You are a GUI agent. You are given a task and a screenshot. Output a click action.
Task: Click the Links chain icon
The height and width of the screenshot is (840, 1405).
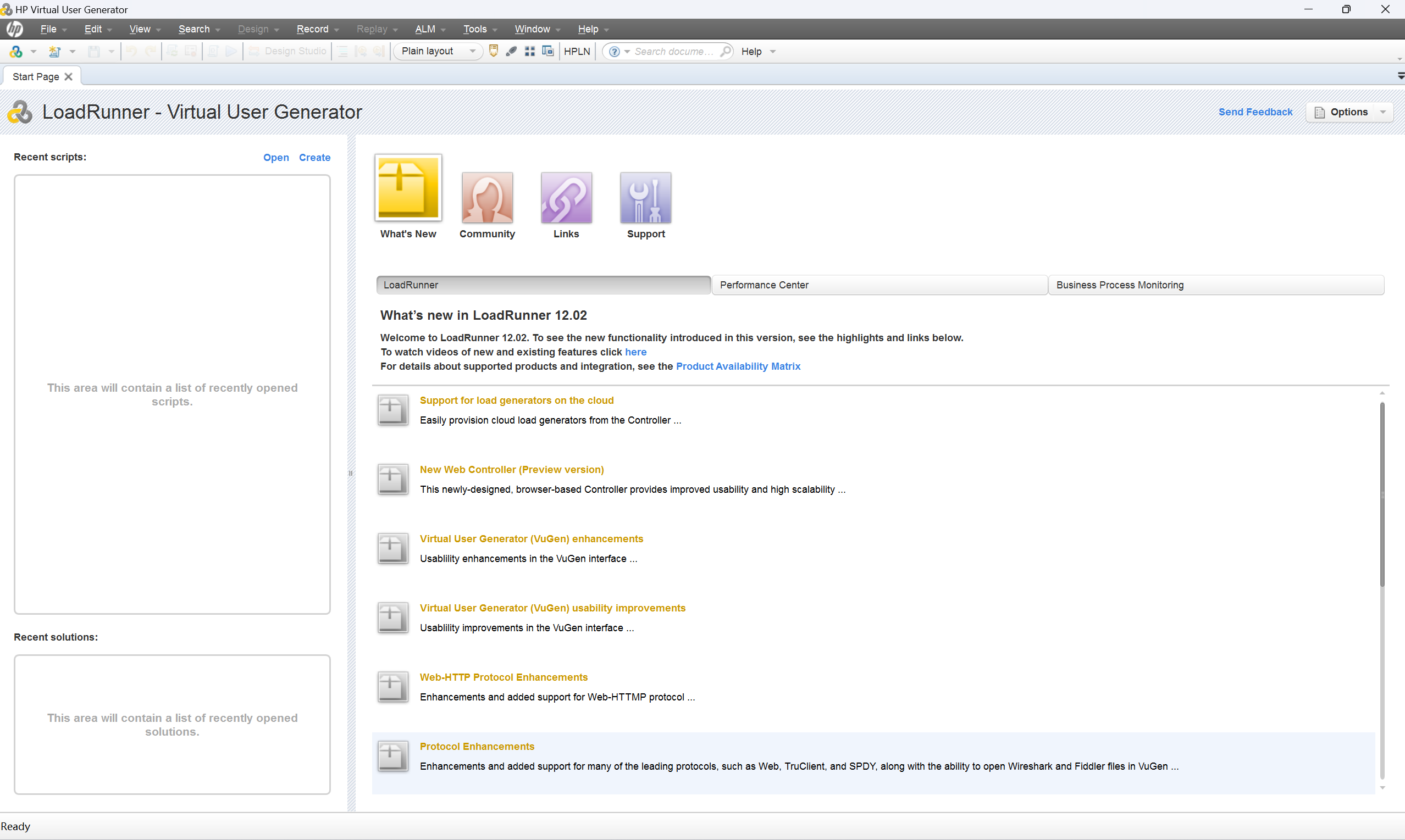tap(566, 198)
